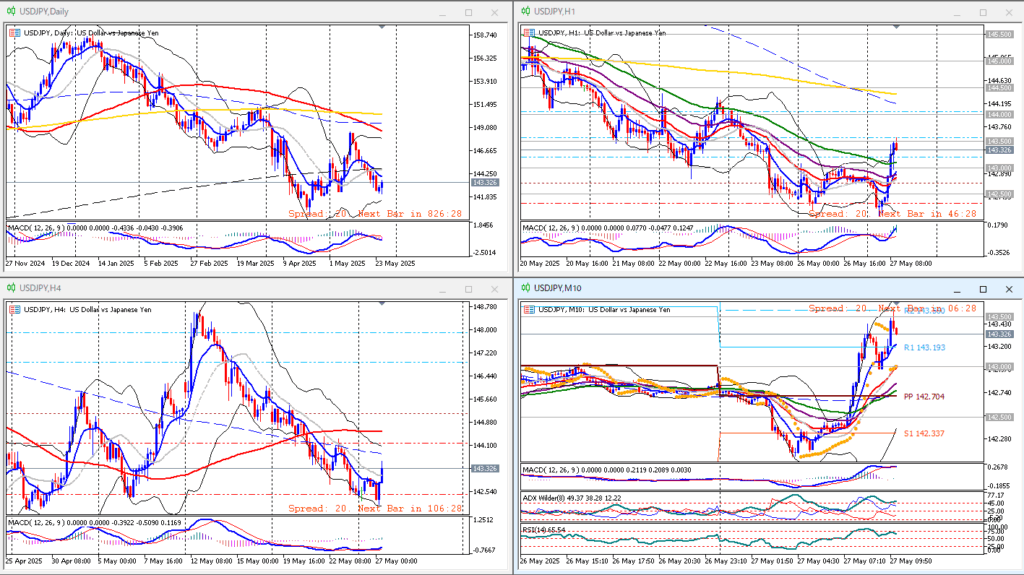Viewport: 1024px width, 575px height.
Task: Click the R1 143.193 pivot label
Action: click(924, 348)
